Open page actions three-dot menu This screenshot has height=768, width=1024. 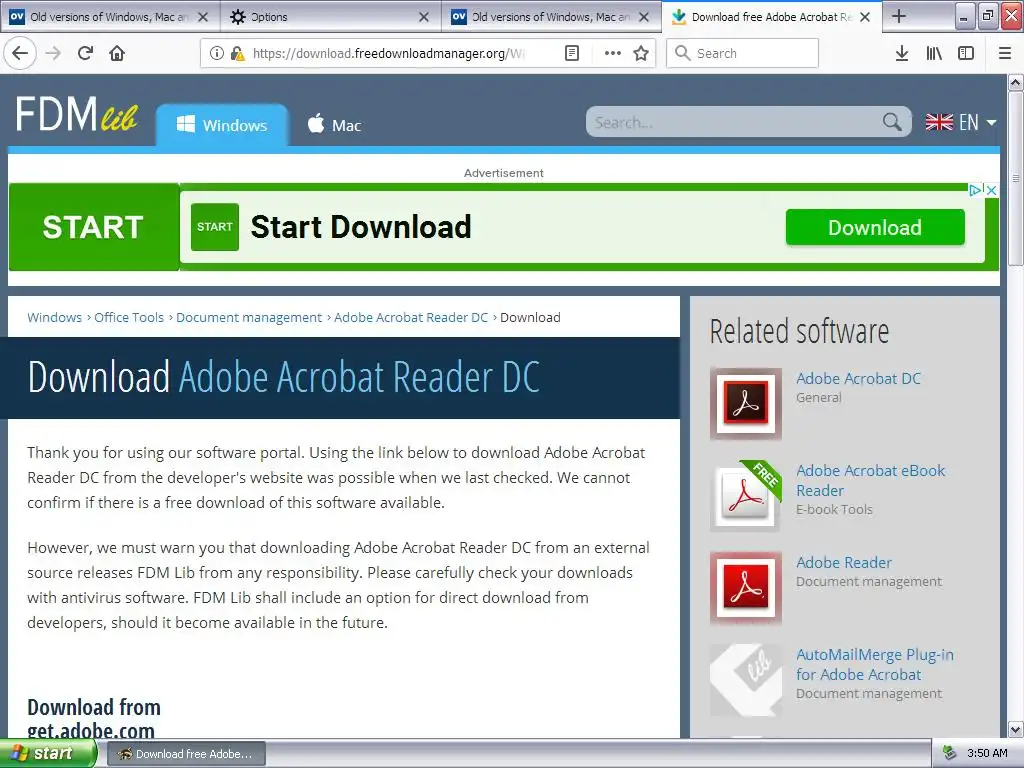point(613,54)
